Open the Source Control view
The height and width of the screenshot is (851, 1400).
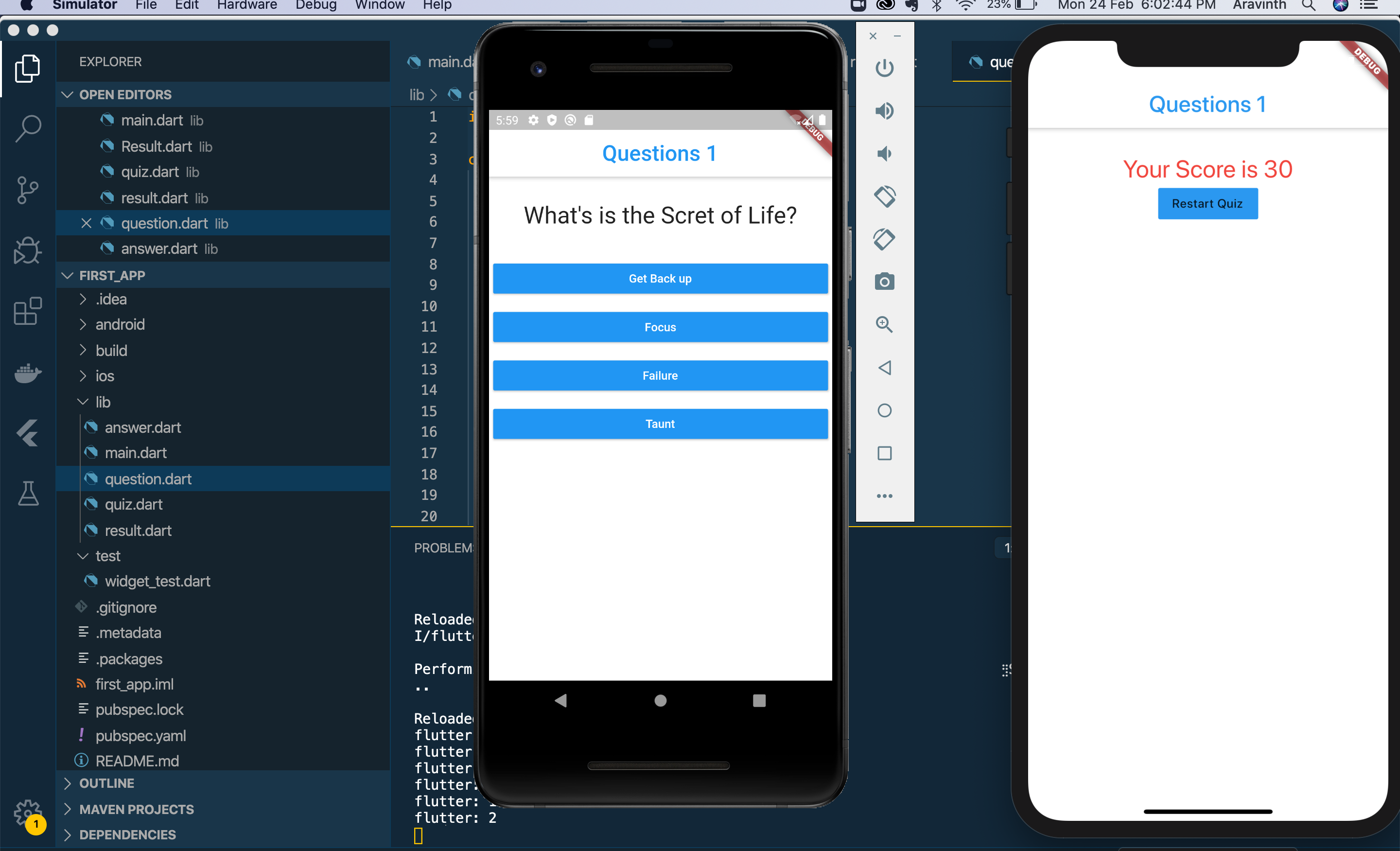(27, 189)
